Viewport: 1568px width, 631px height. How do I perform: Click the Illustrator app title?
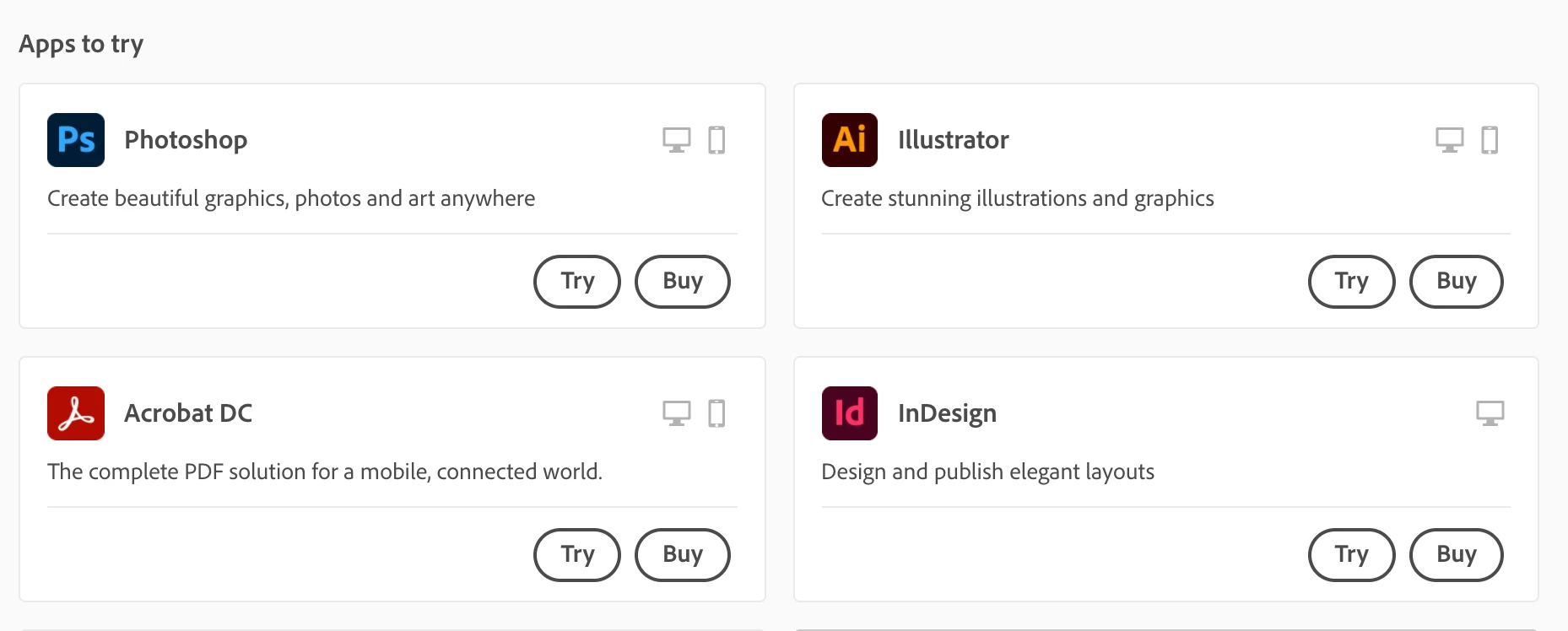[x=954, y=140]
